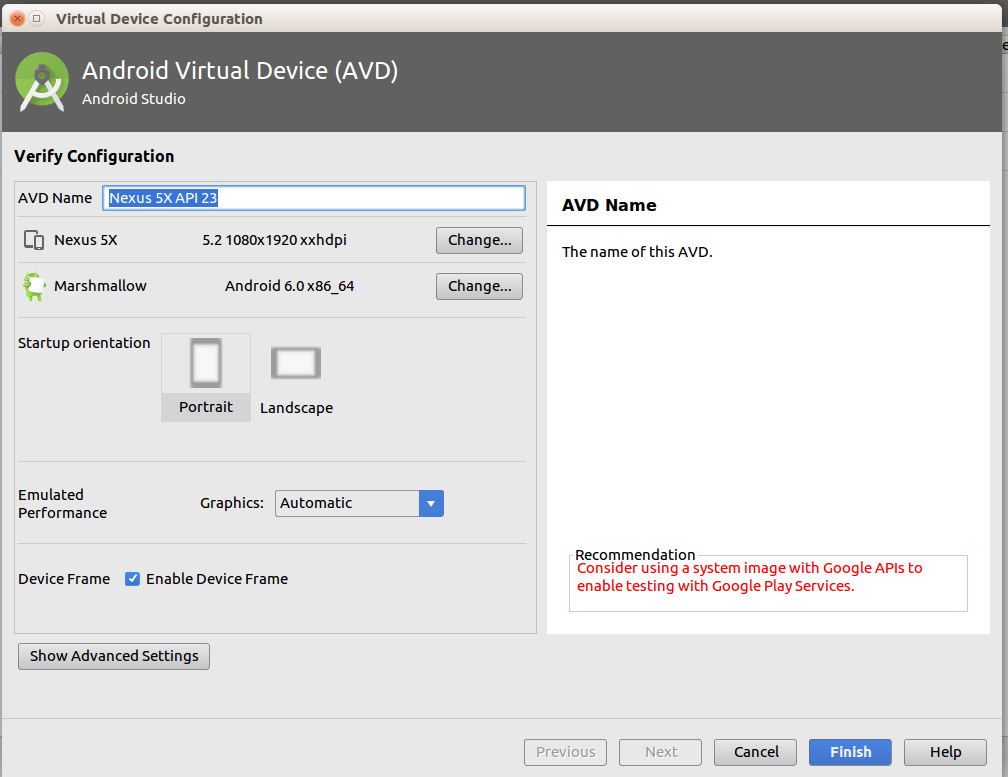Change the Nexus 5X device hardware
This screenshot has height=777, width=1008.
click(x=478, y=240)
